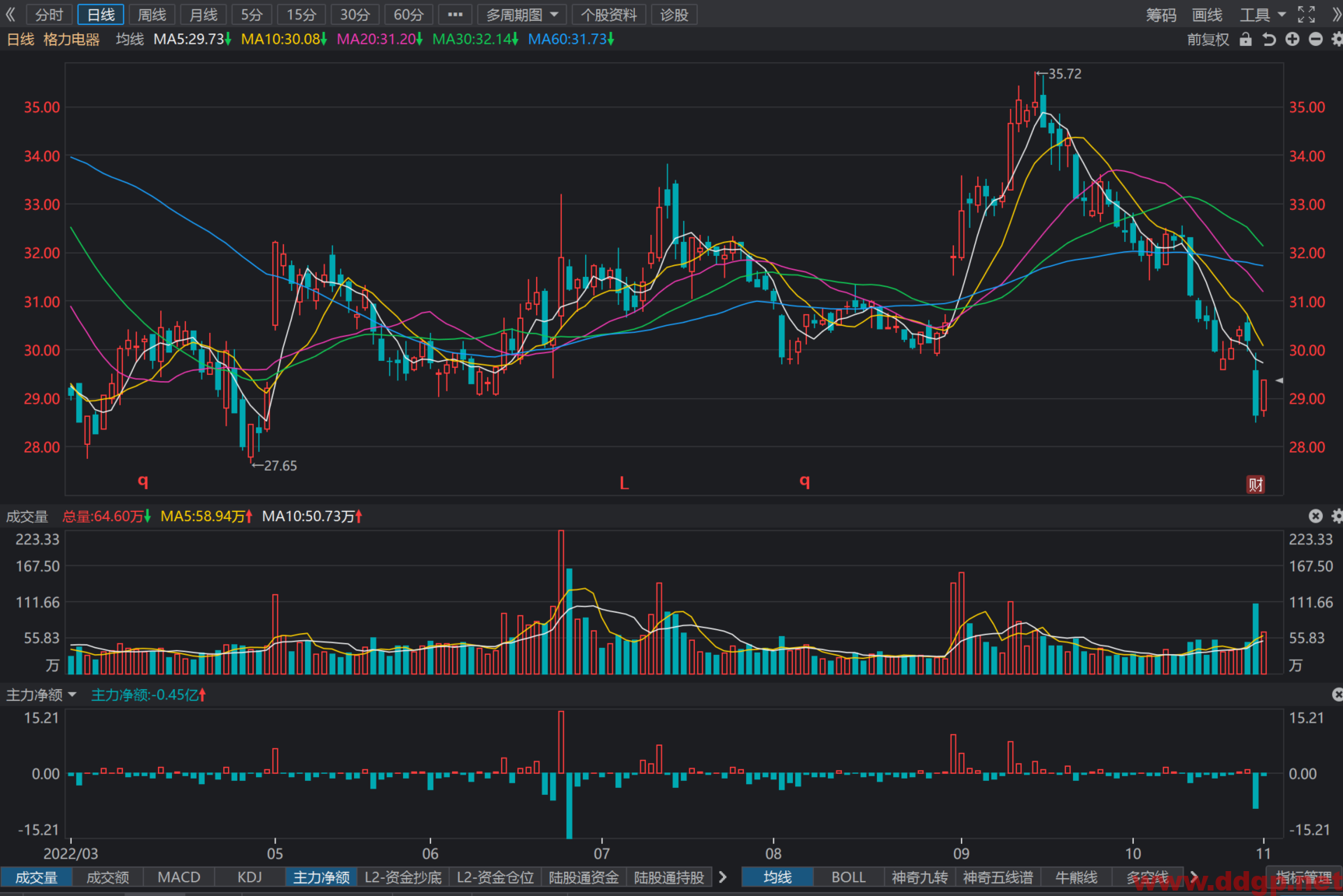Click the red L marker on chart
The width and height of the screenshot is (1343, 896).
pos(624,483)
